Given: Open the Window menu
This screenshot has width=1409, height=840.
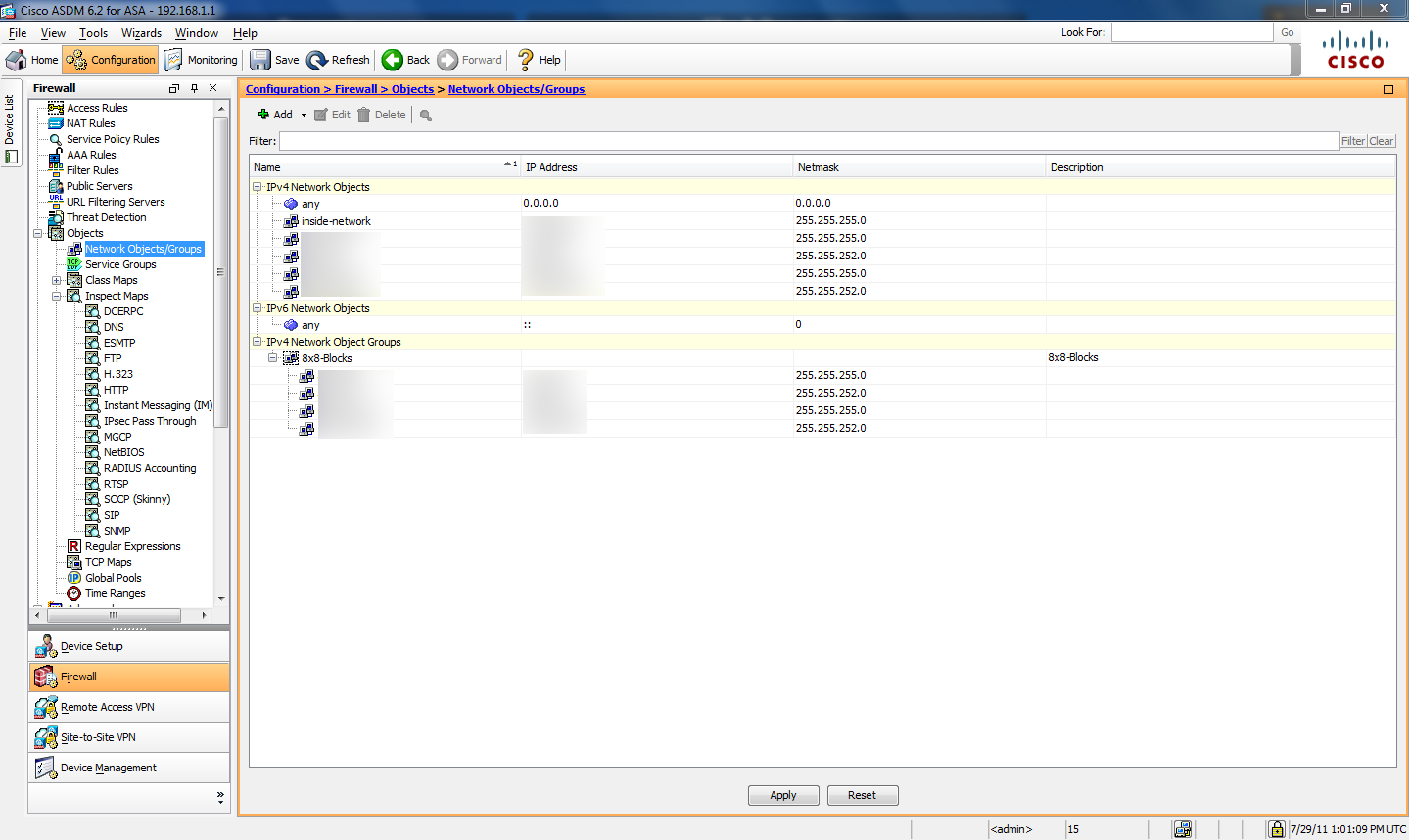Looking at the screenshot, I should point(196,33).
